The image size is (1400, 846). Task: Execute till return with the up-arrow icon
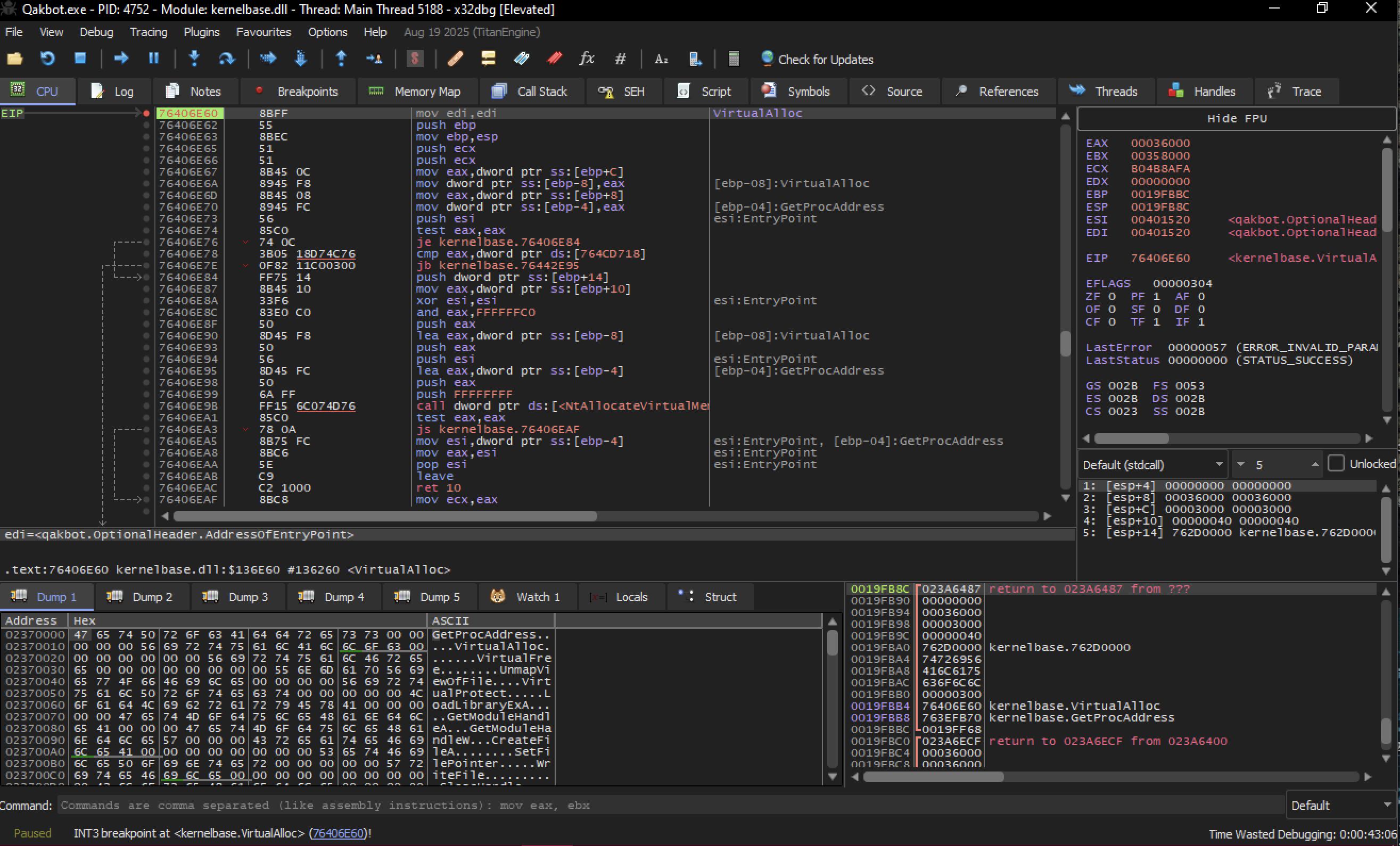pyautogui.click(x=341, y=59)
